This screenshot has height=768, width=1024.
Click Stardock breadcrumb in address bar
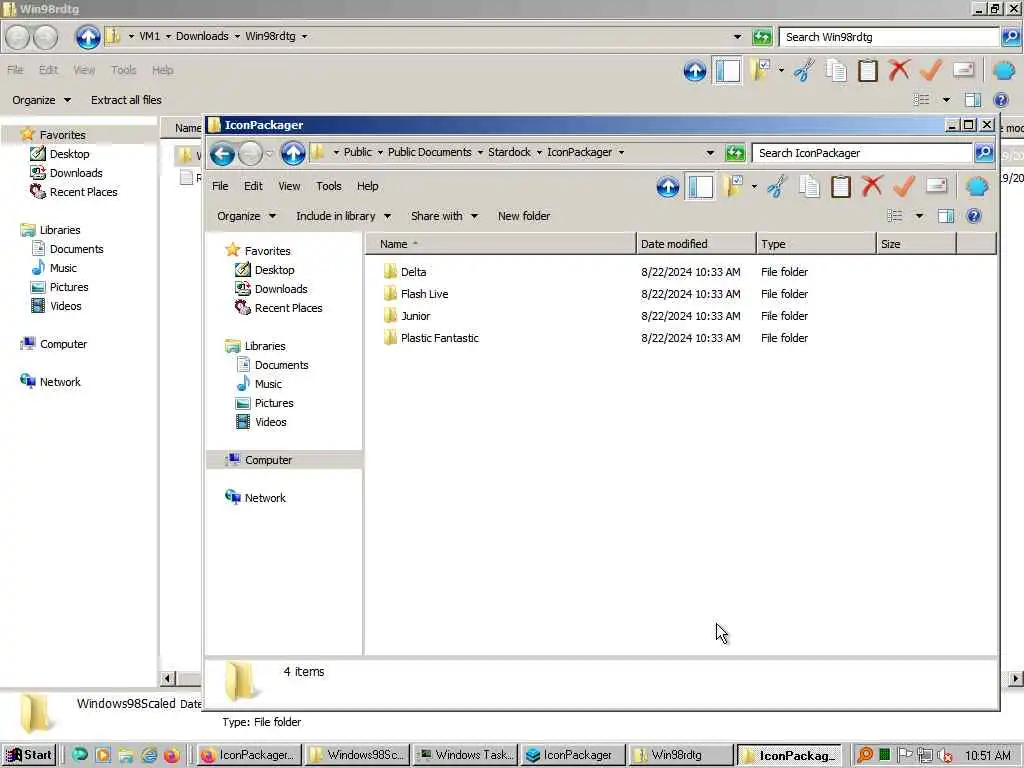(x=509, y=152)
